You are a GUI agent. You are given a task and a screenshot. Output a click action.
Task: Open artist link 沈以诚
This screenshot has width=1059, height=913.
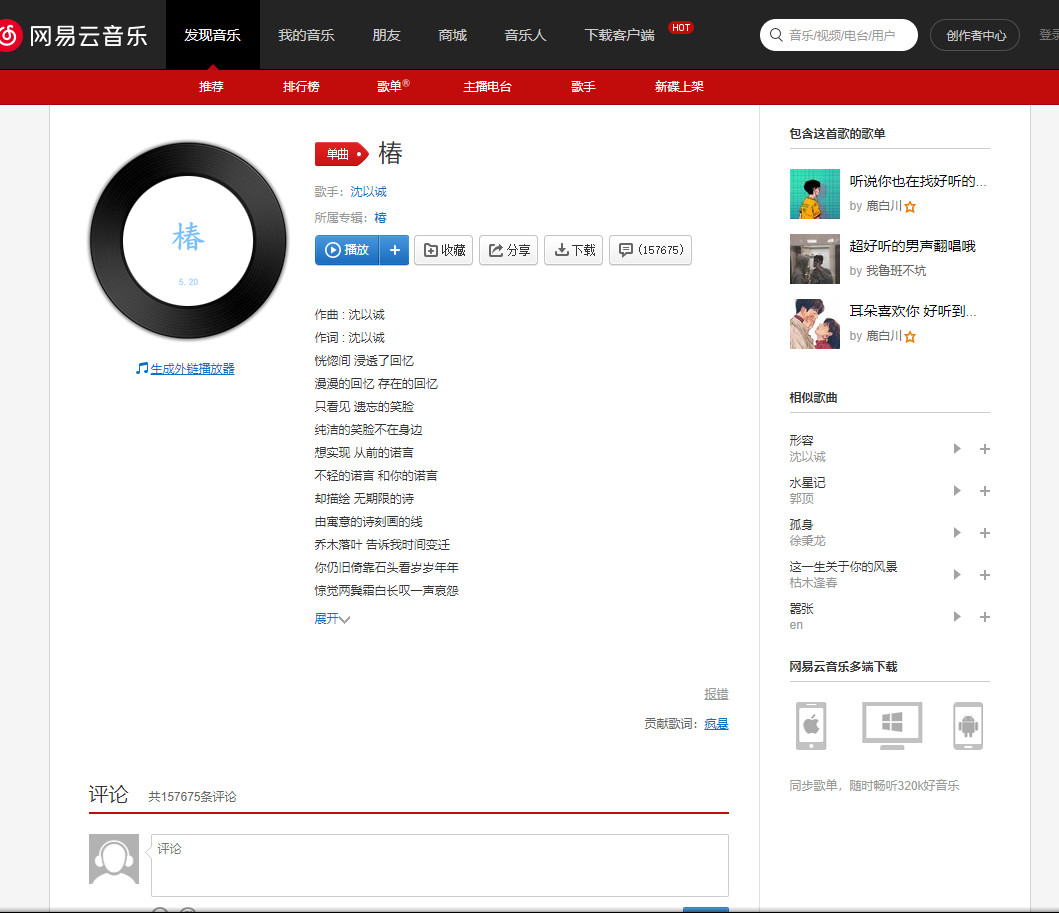pyautogui.click(x=369, y=192)
